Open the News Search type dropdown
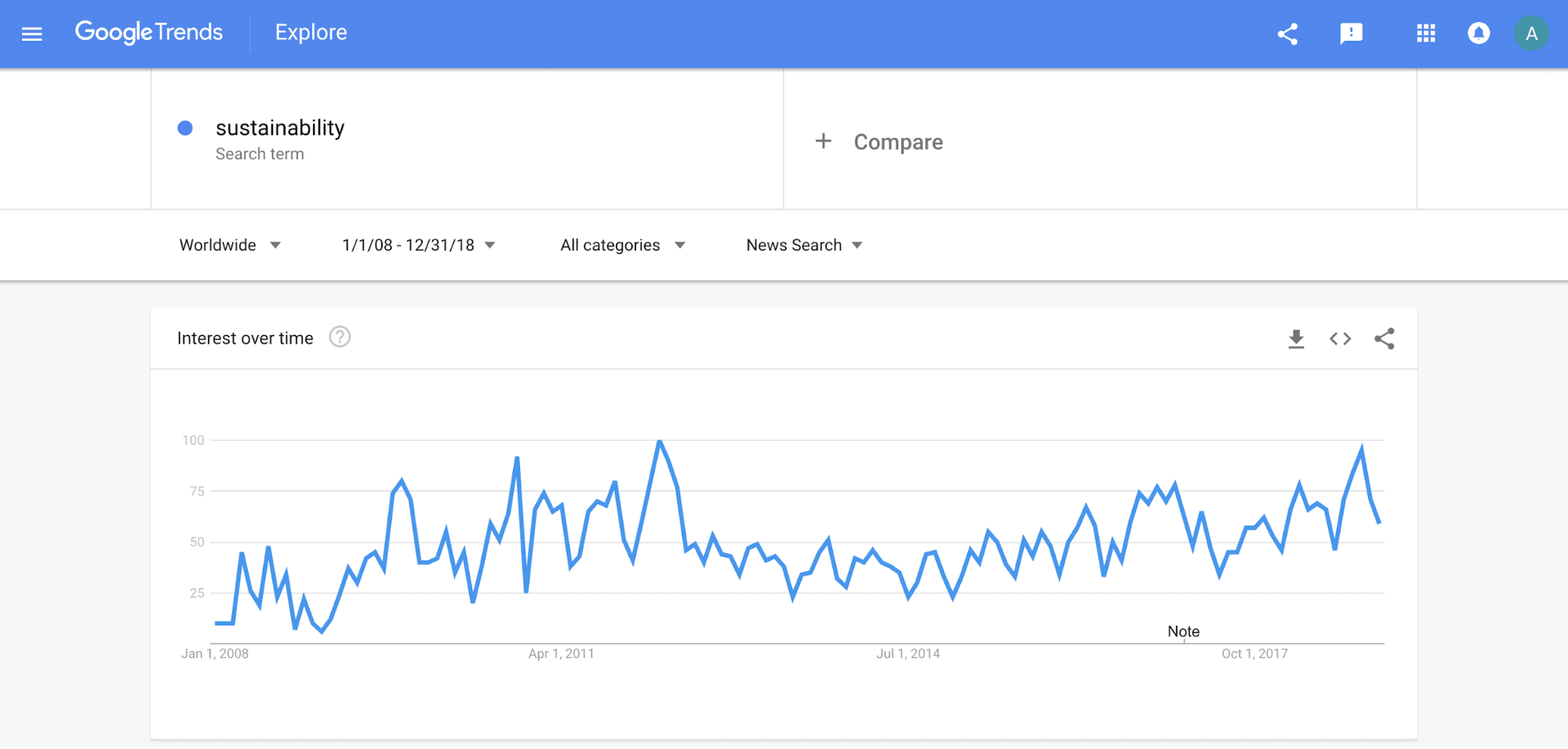Viewport: 1568px width, 749px height. [x=804, y=245]
